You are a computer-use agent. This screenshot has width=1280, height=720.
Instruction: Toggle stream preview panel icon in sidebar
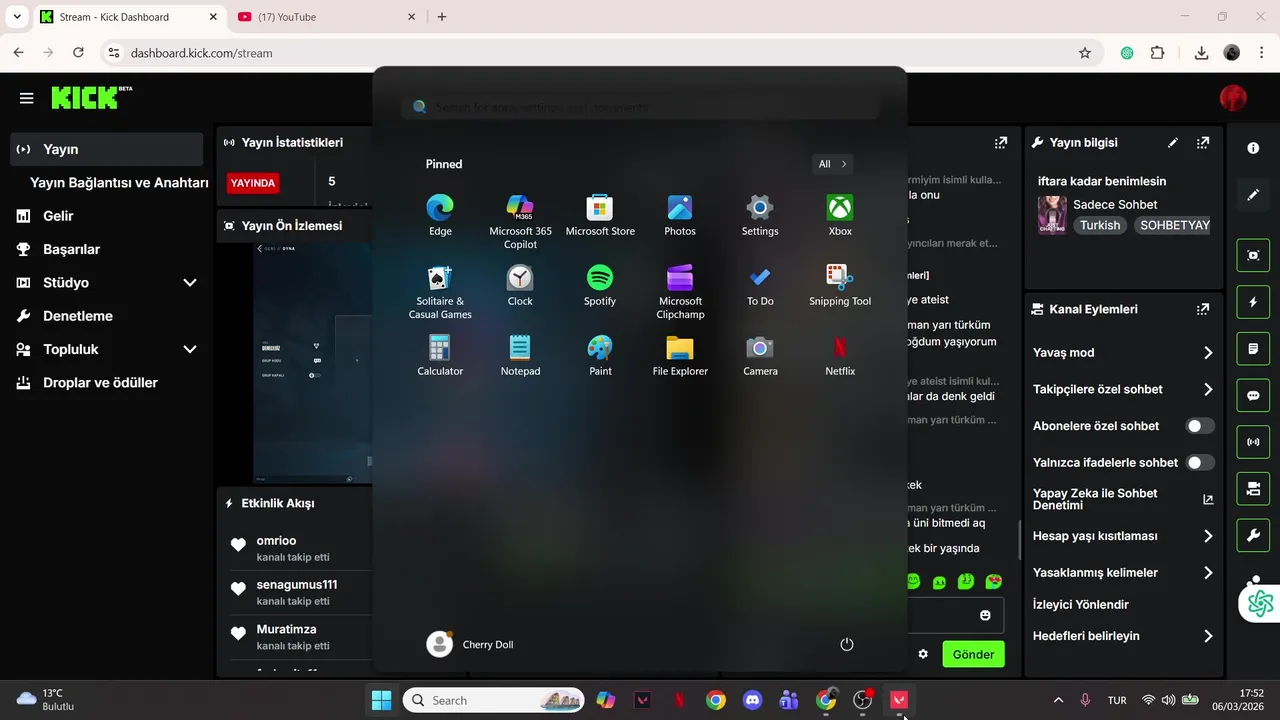tap(1253, 255)
